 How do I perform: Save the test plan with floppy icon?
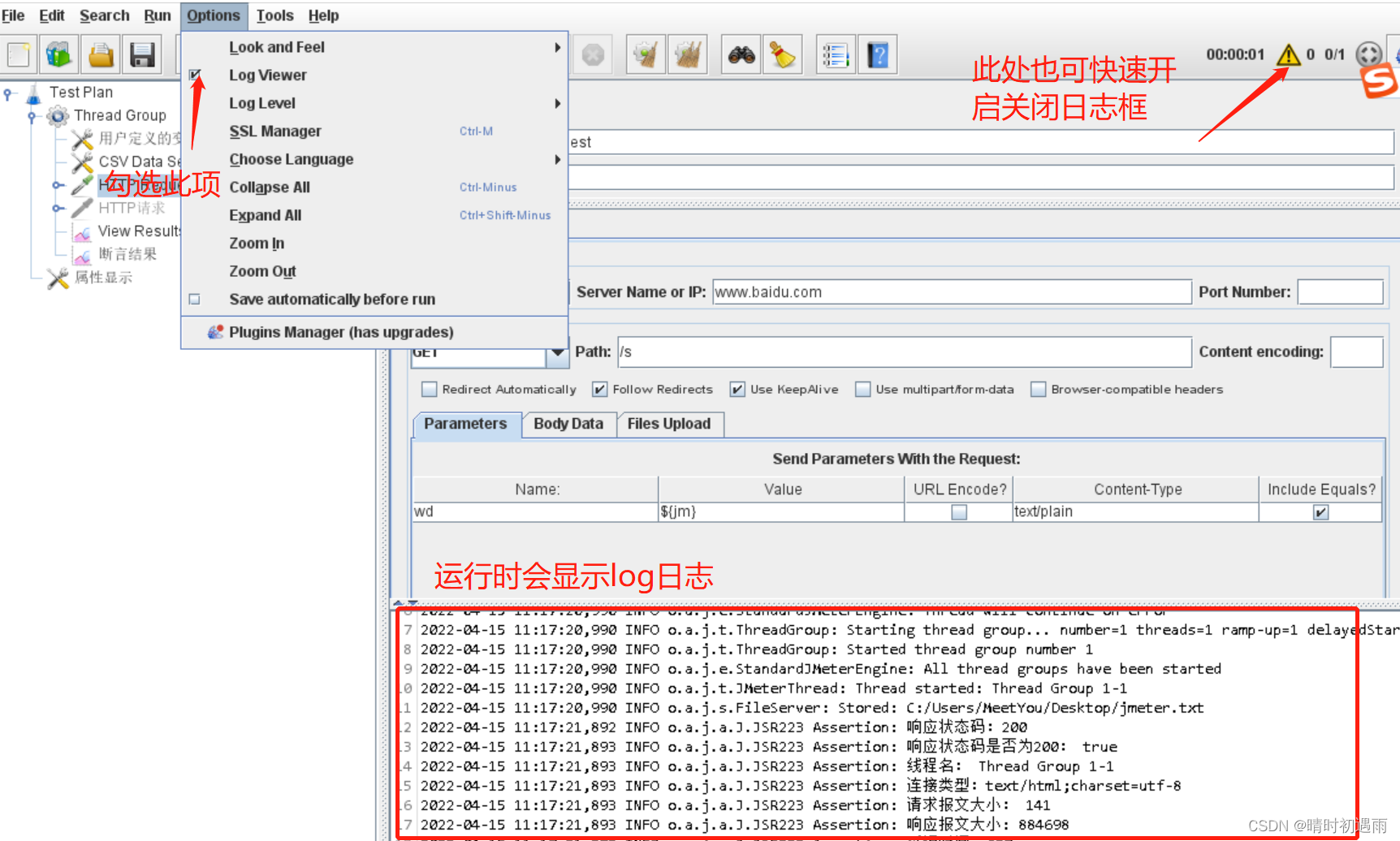(x=142, y=55)
